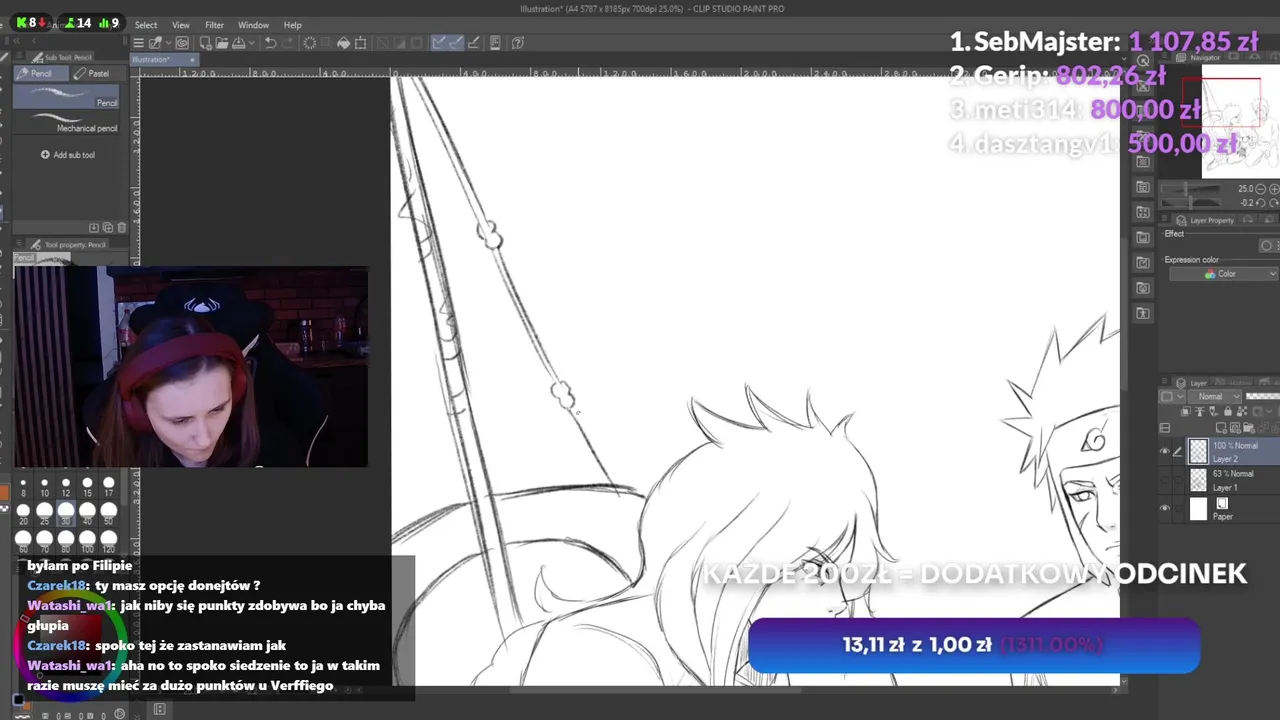Open the command bar hamburger menu icon
The image size is (1280, 720).
[x=138, y=42]
